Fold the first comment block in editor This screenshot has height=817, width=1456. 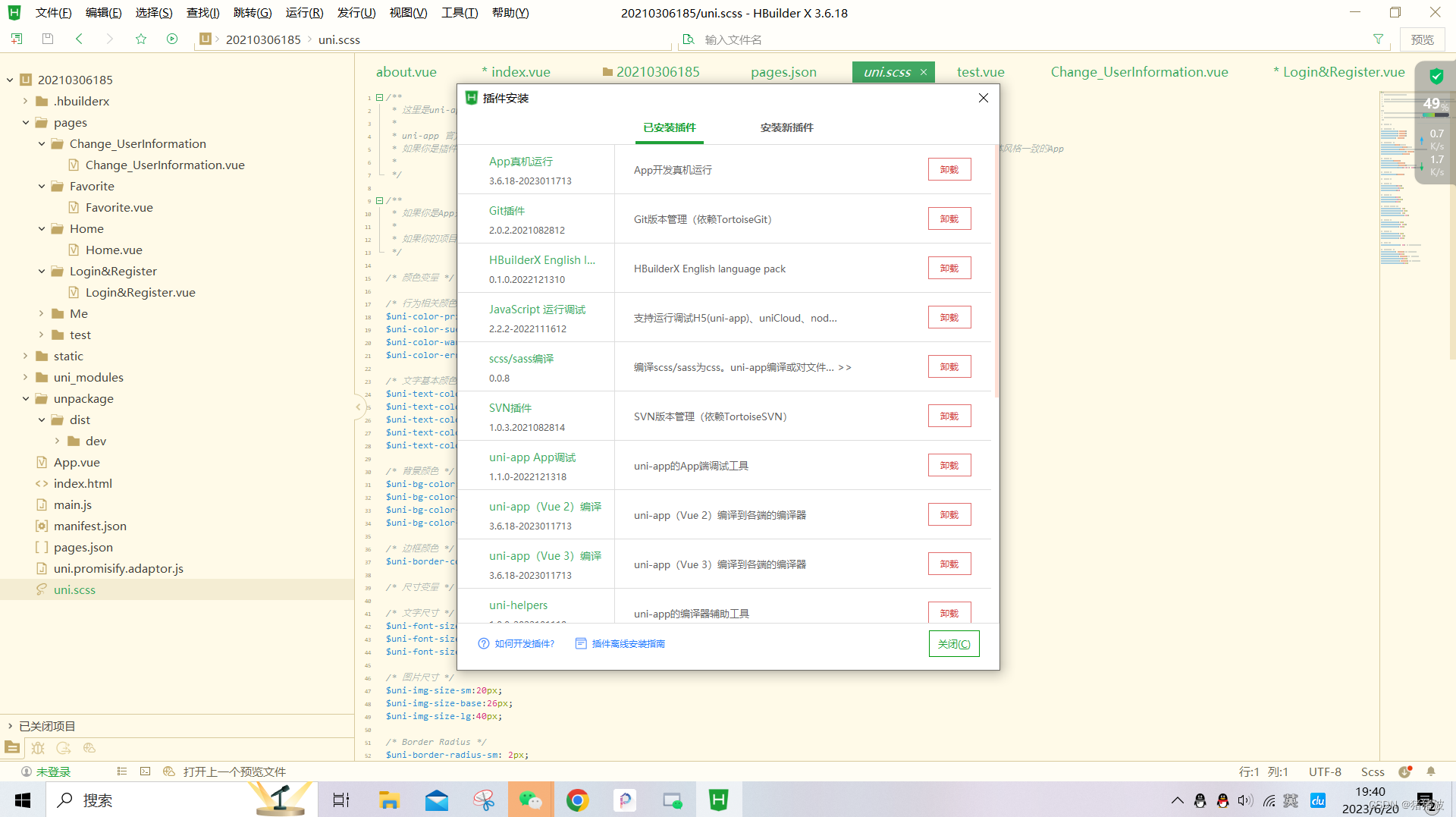379,97
